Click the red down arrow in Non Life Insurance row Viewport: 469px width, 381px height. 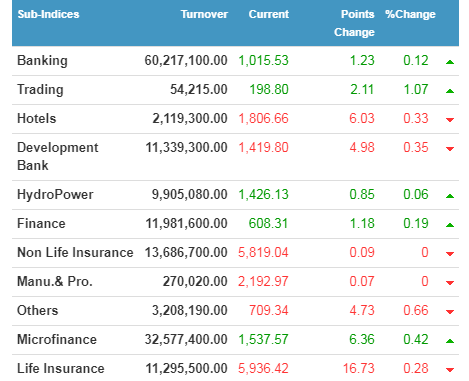(450, 254)
